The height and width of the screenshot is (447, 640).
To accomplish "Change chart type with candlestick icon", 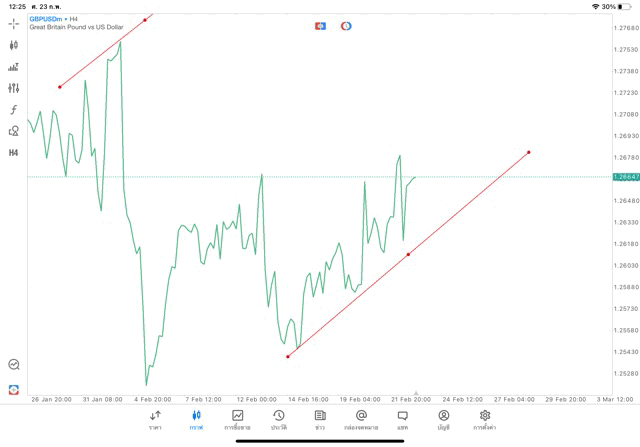I will 14,45.
